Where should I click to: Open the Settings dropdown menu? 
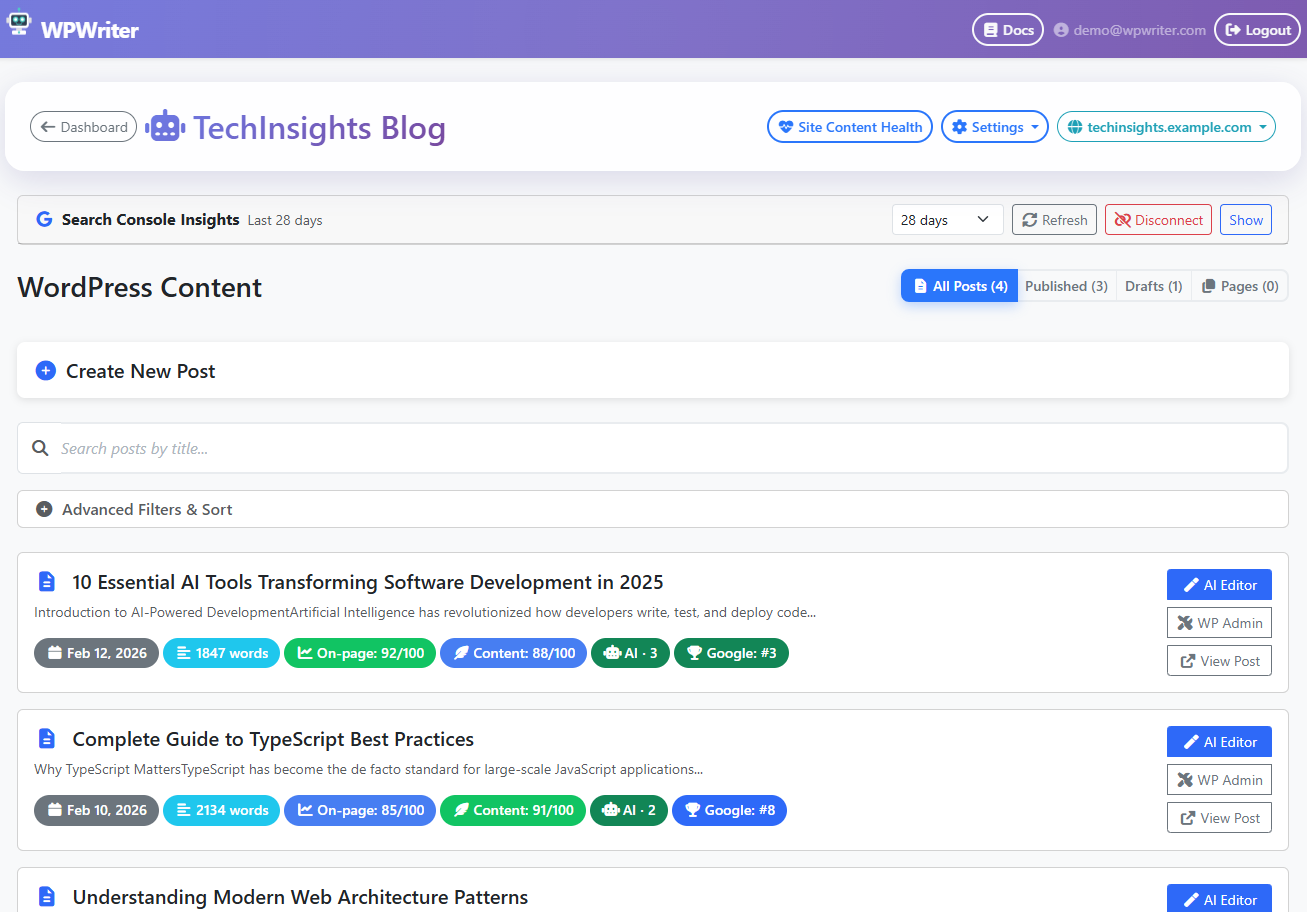pos(994,126)
